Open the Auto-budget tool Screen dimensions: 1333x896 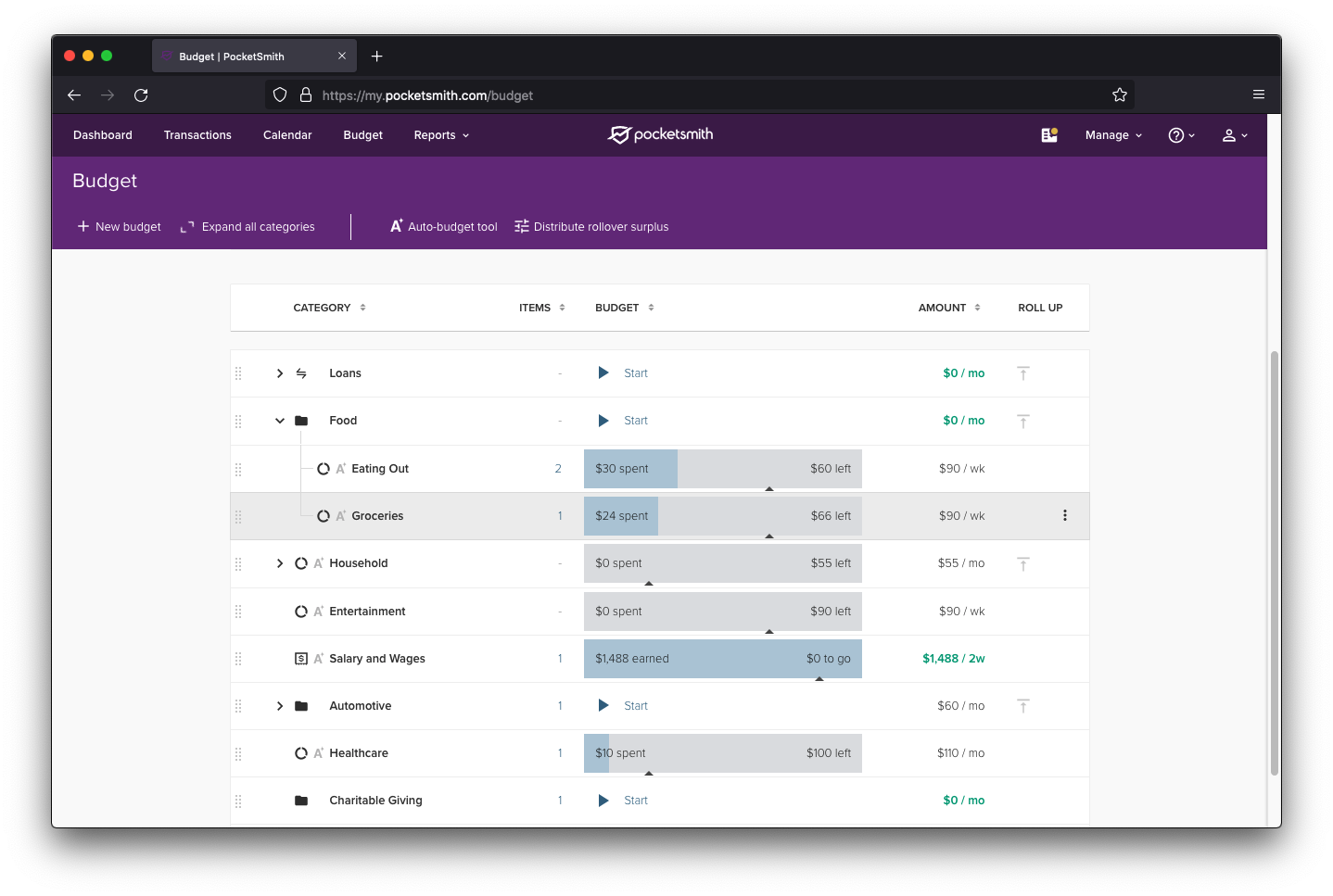[x=443, y=226]
